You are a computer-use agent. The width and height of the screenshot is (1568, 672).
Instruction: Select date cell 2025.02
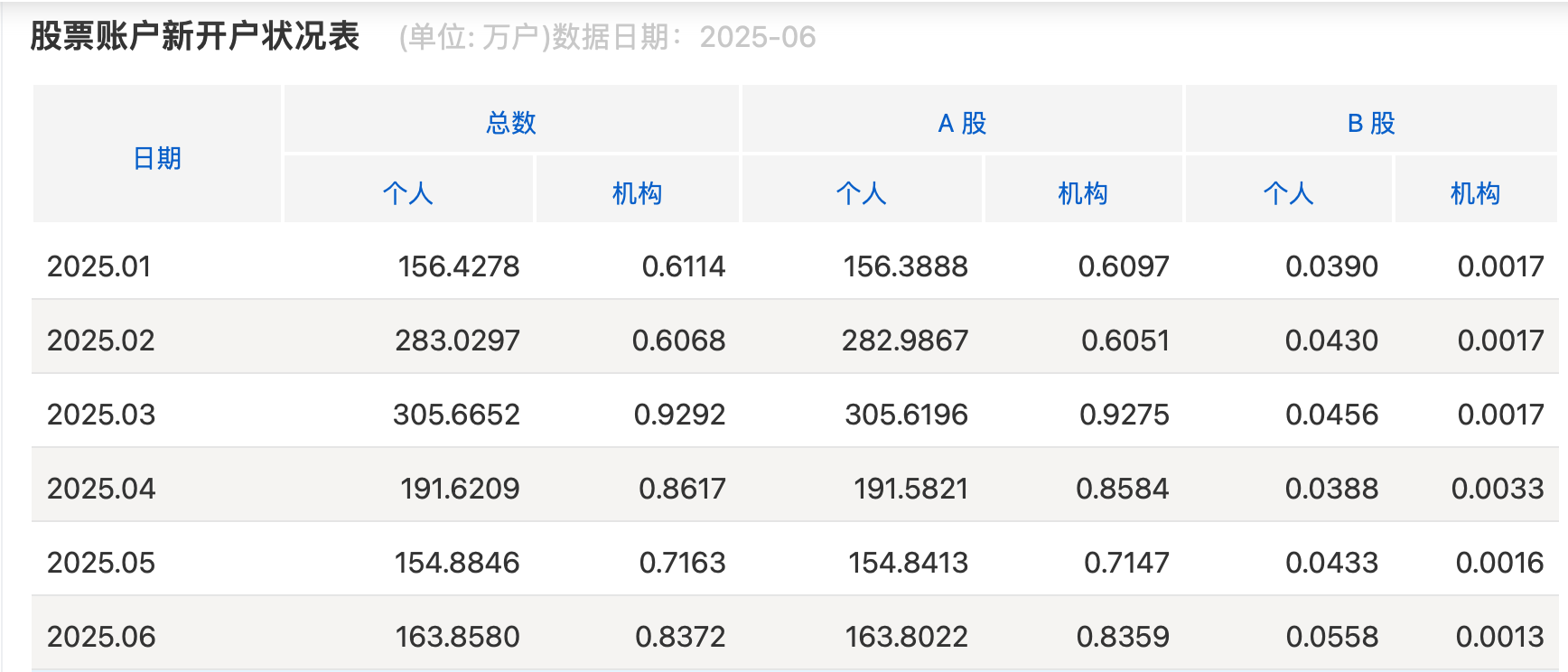tap(101, 341)
